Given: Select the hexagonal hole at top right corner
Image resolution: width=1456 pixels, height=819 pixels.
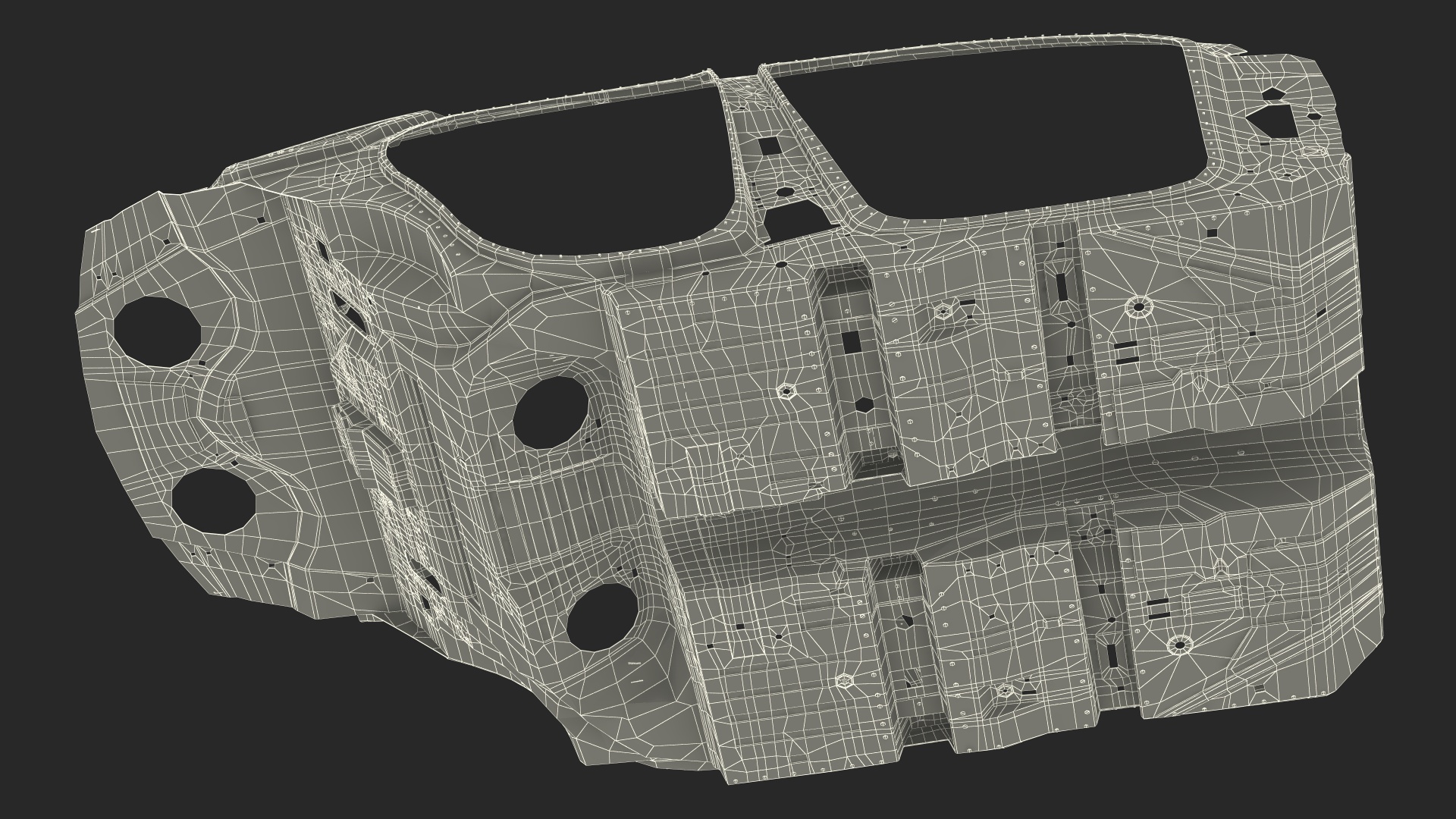Looking at the screenshot, I should pyautogui.click(x=1273, y=120).
